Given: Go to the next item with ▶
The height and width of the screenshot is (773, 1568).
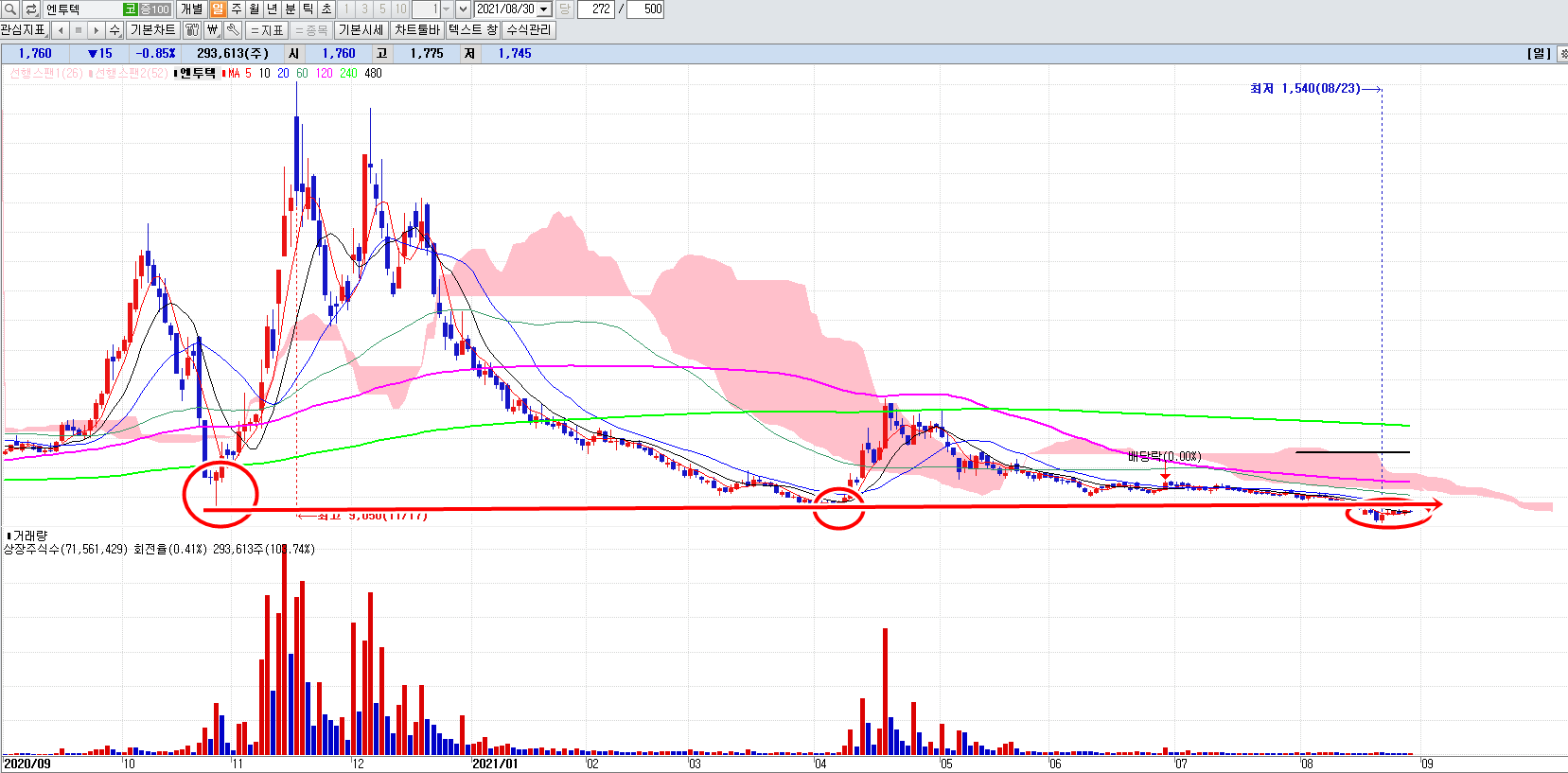Looking at the screenshot, I should (x=97, y=30).
